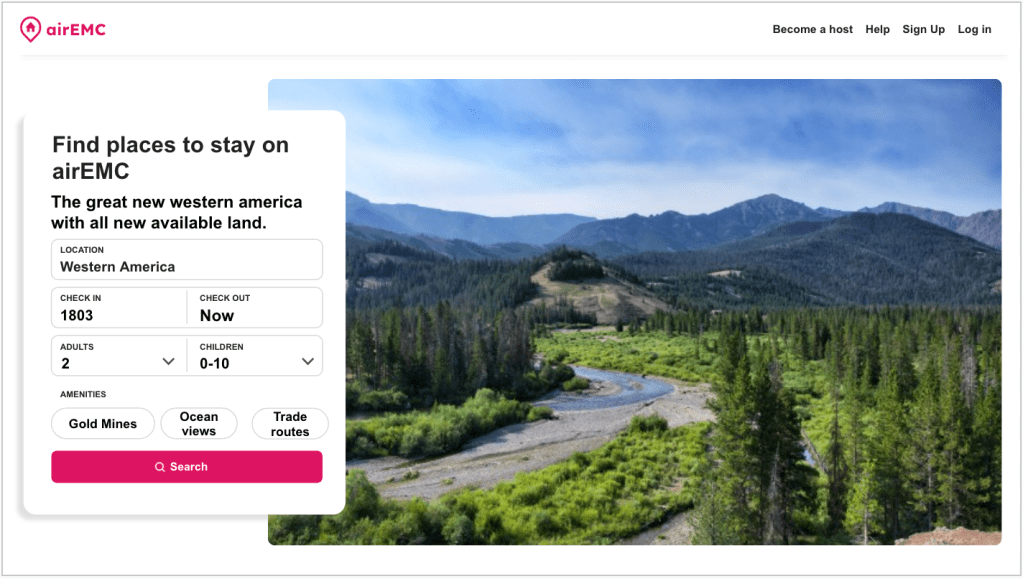
Task: Click the Log in link
Action: pos(974,30)
